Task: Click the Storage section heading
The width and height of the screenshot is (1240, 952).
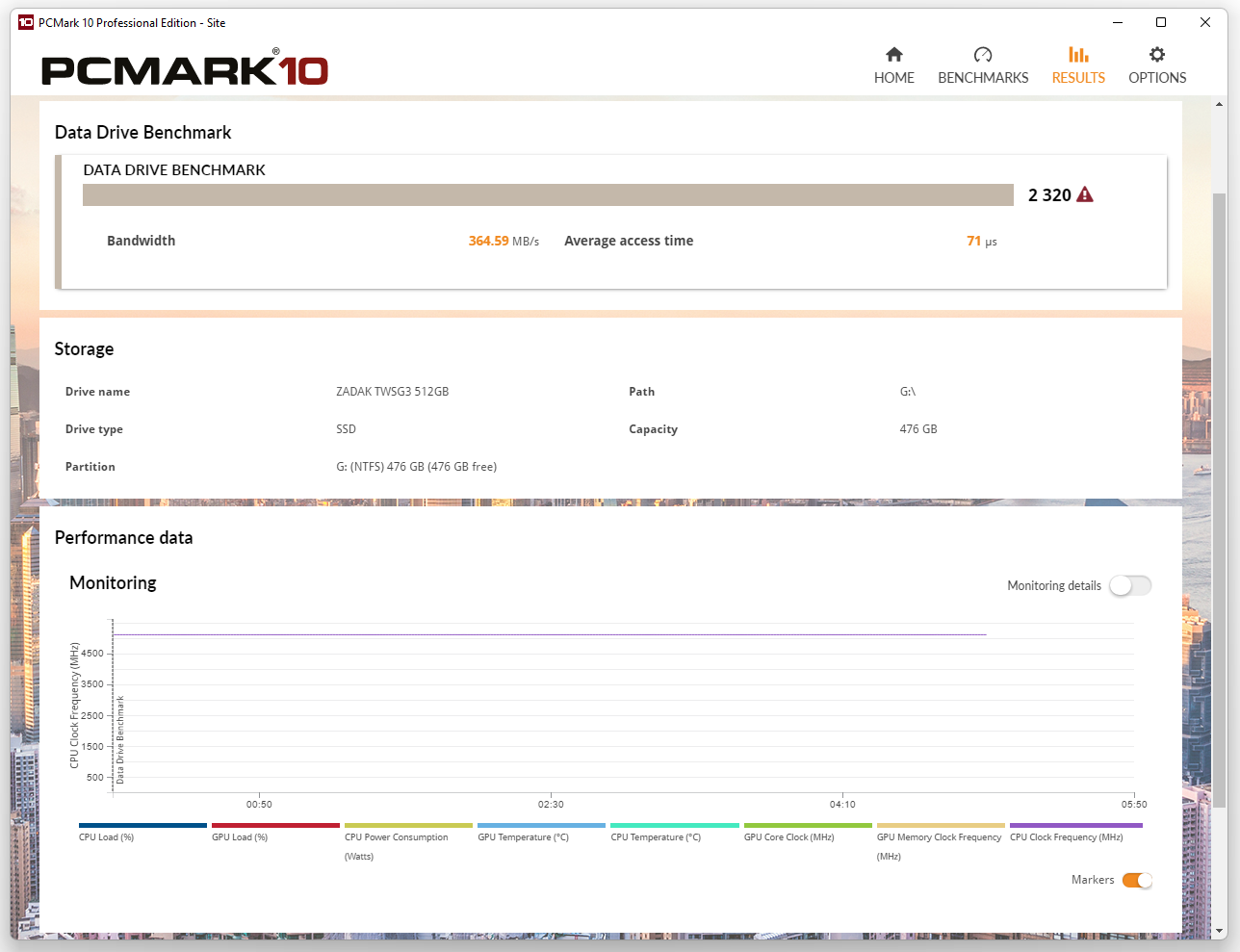Action: (84, 349)
